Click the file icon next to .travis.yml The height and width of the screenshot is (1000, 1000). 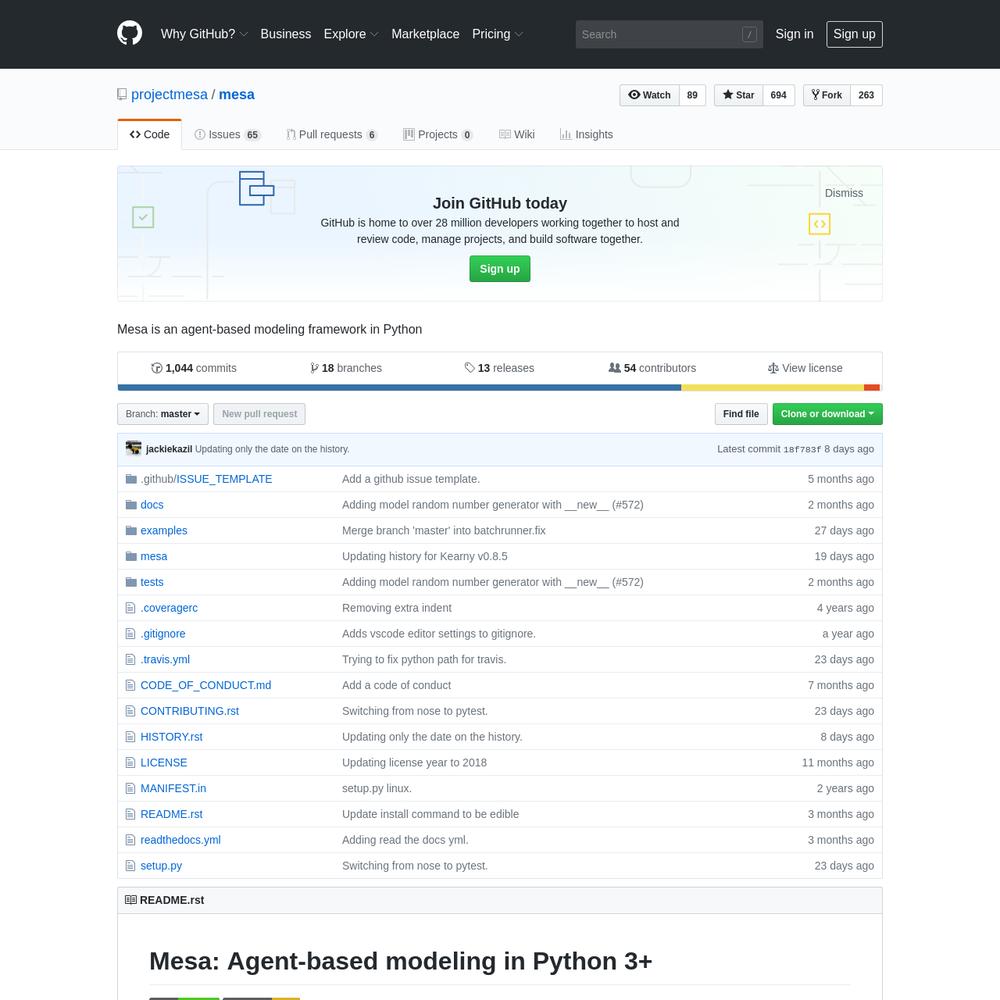click(x=131, y=659)
